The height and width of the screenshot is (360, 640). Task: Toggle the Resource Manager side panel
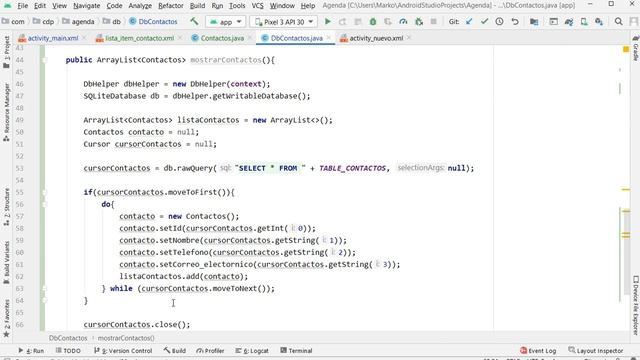point(7,112)
